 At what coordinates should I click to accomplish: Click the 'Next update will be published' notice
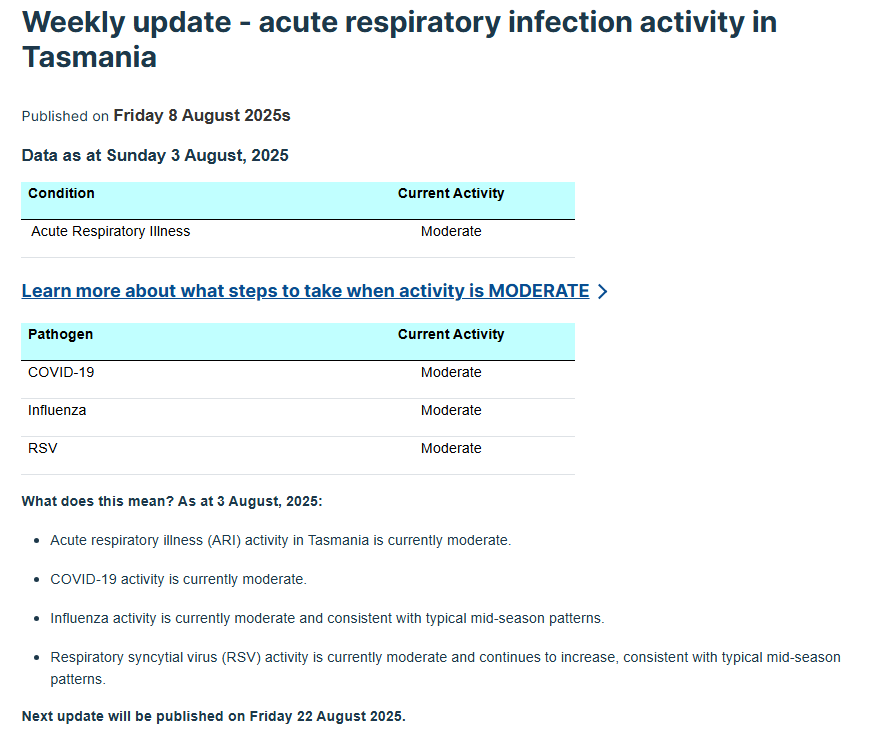click(x=213, y=716)
